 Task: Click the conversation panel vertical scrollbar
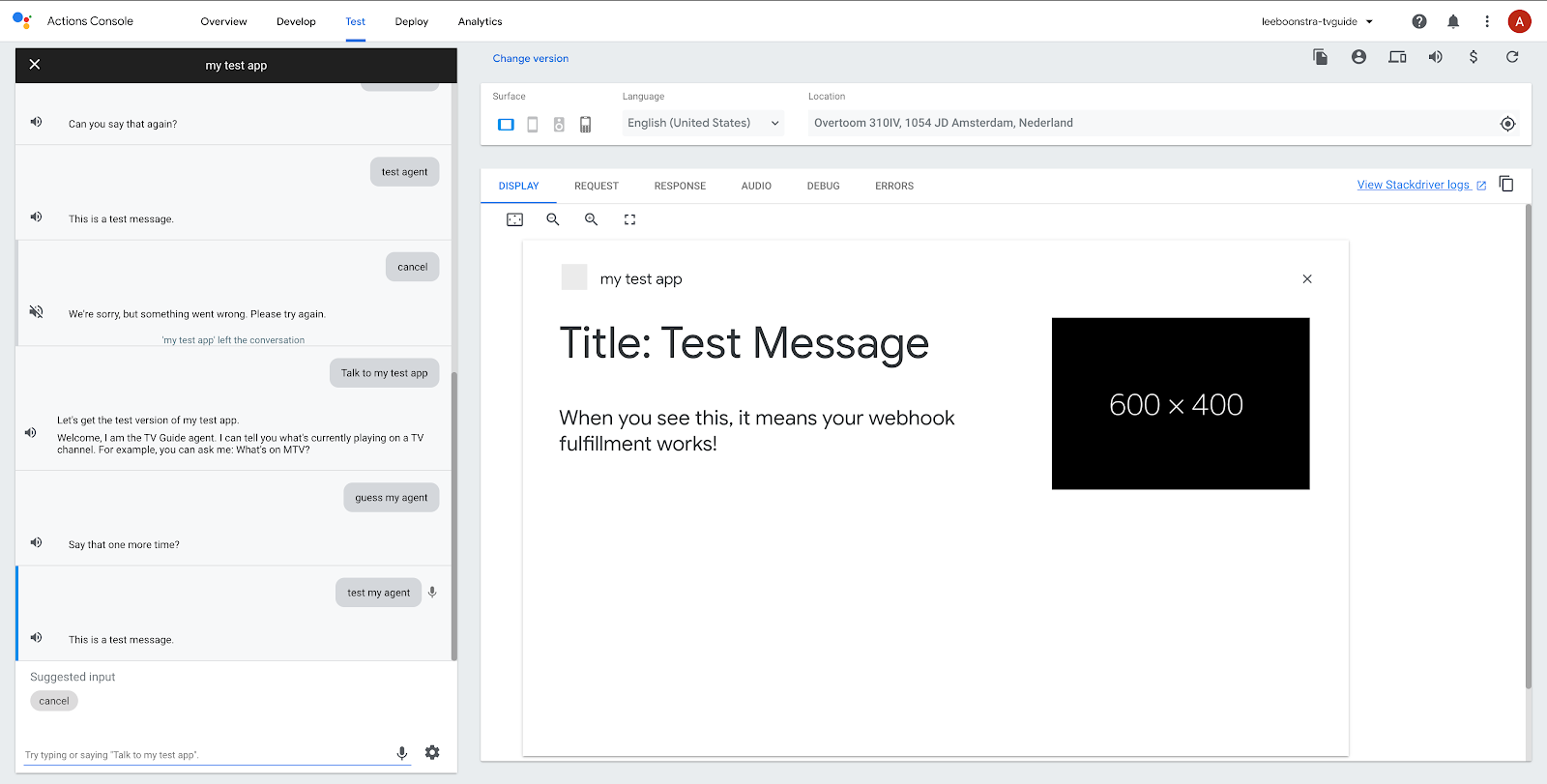coord(453,512)
